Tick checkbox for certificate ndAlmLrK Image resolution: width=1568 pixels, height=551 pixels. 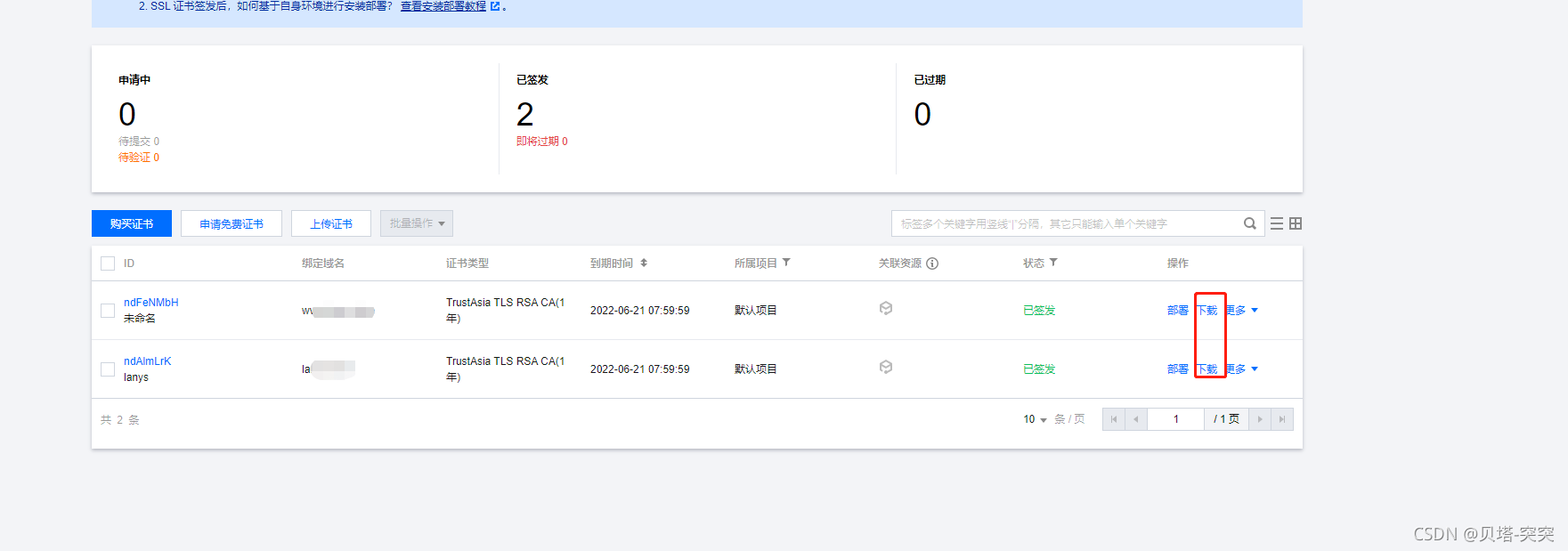click(108, 369)
